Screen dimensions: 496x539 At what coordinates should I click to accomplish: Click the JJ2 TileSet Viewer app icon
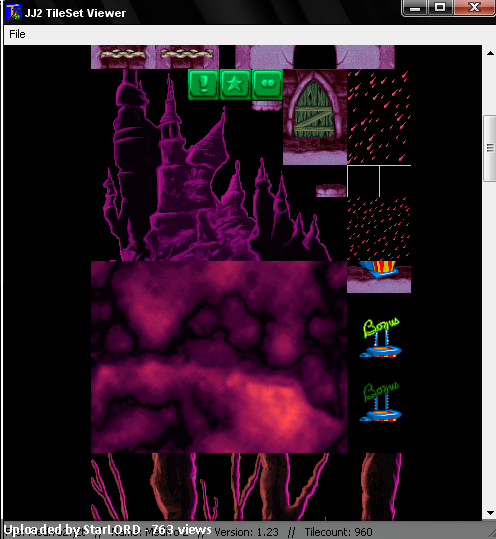click(x=14, y=12)
